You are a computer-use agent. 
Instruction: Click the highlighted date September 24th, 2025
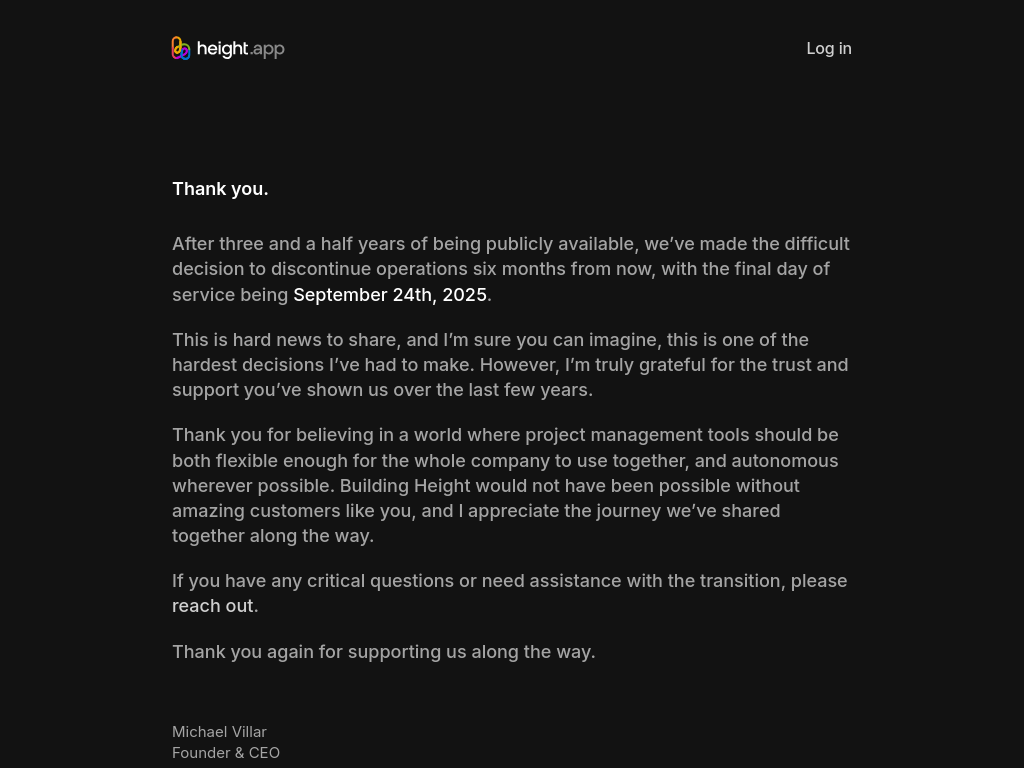[390, 295]
